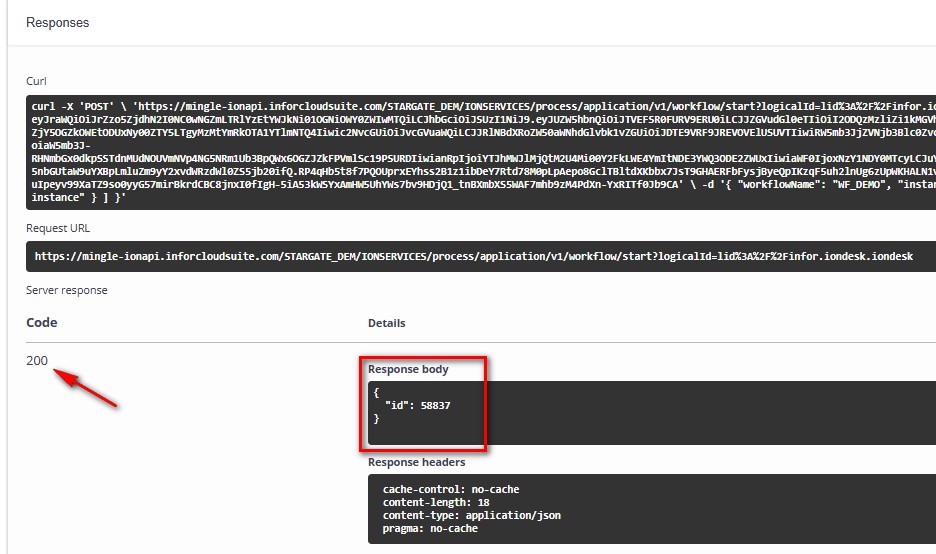The image size is (936, 554).
Task: Click the content-type: application/json header line
Action: point(471,515)
